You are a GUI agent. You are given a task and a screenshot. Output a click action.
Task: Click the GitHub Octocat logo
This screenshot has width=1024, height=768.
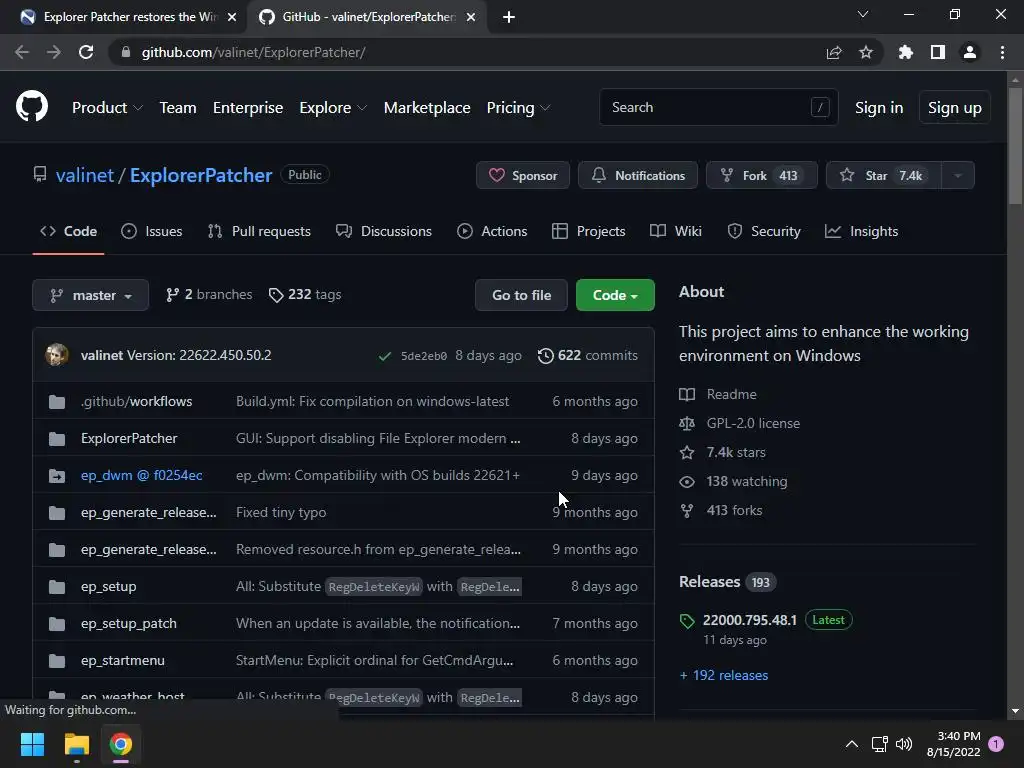point(31,106)
